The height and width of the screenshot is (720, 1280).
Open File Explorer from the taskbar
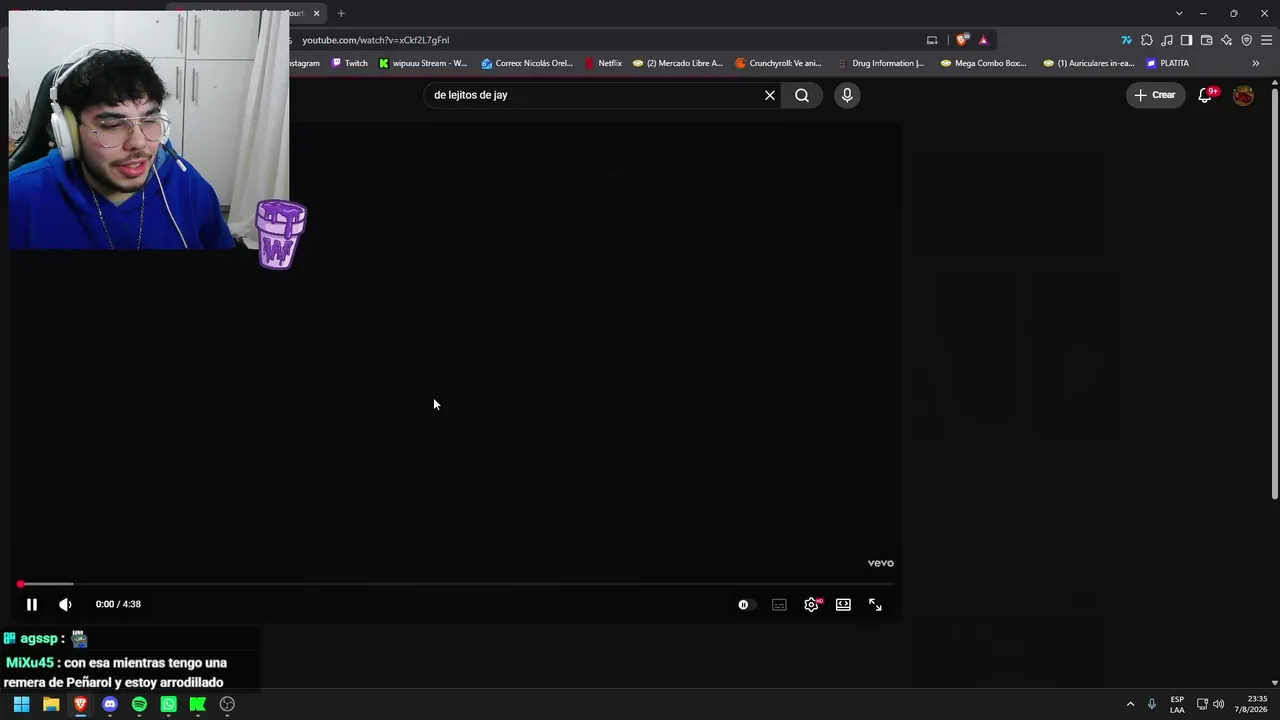[x=51, y=704]
